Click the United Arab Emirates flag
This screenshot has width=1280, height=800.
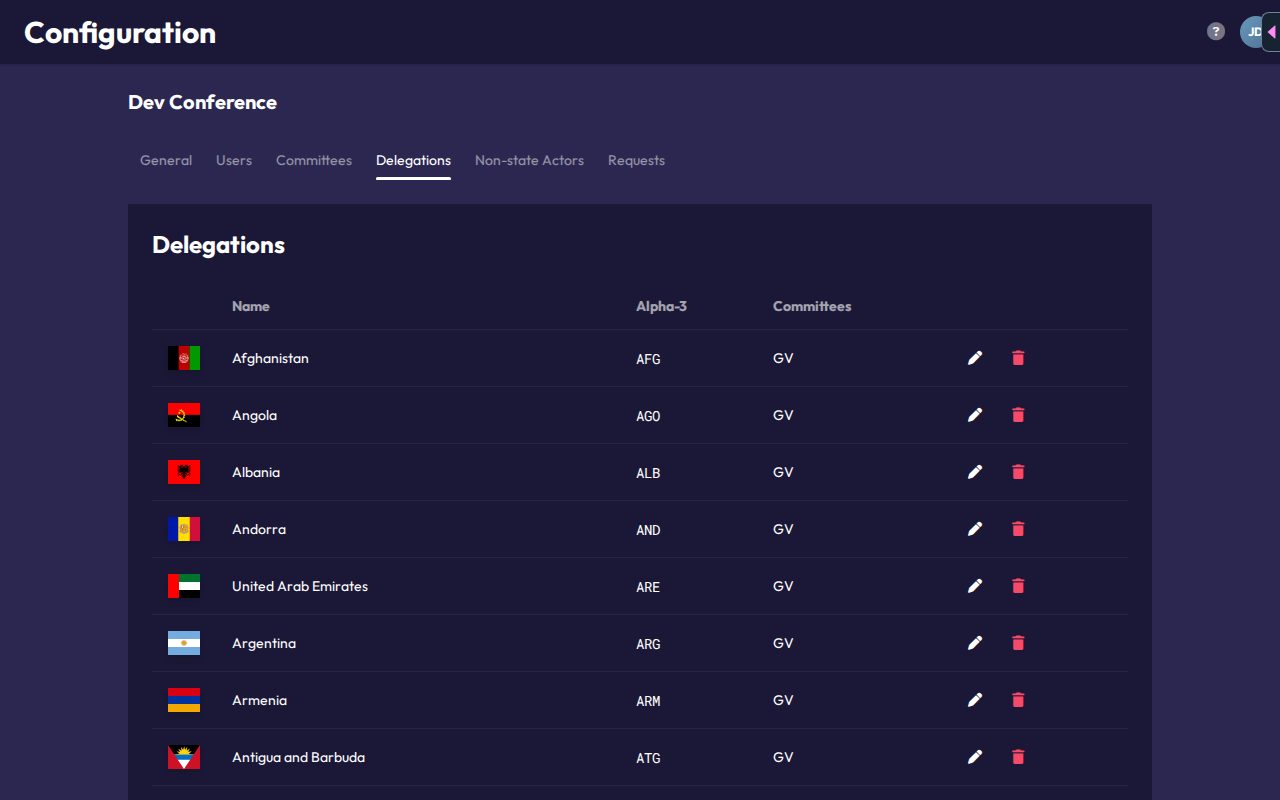pyautogui.click(x=184, y=586)
